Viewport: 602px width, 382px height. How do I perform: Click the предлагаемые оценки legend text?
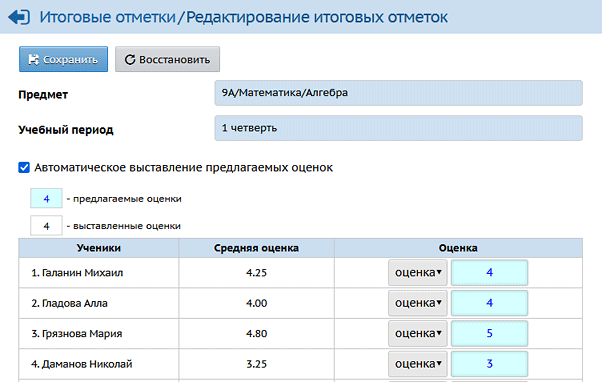[127, 199]
